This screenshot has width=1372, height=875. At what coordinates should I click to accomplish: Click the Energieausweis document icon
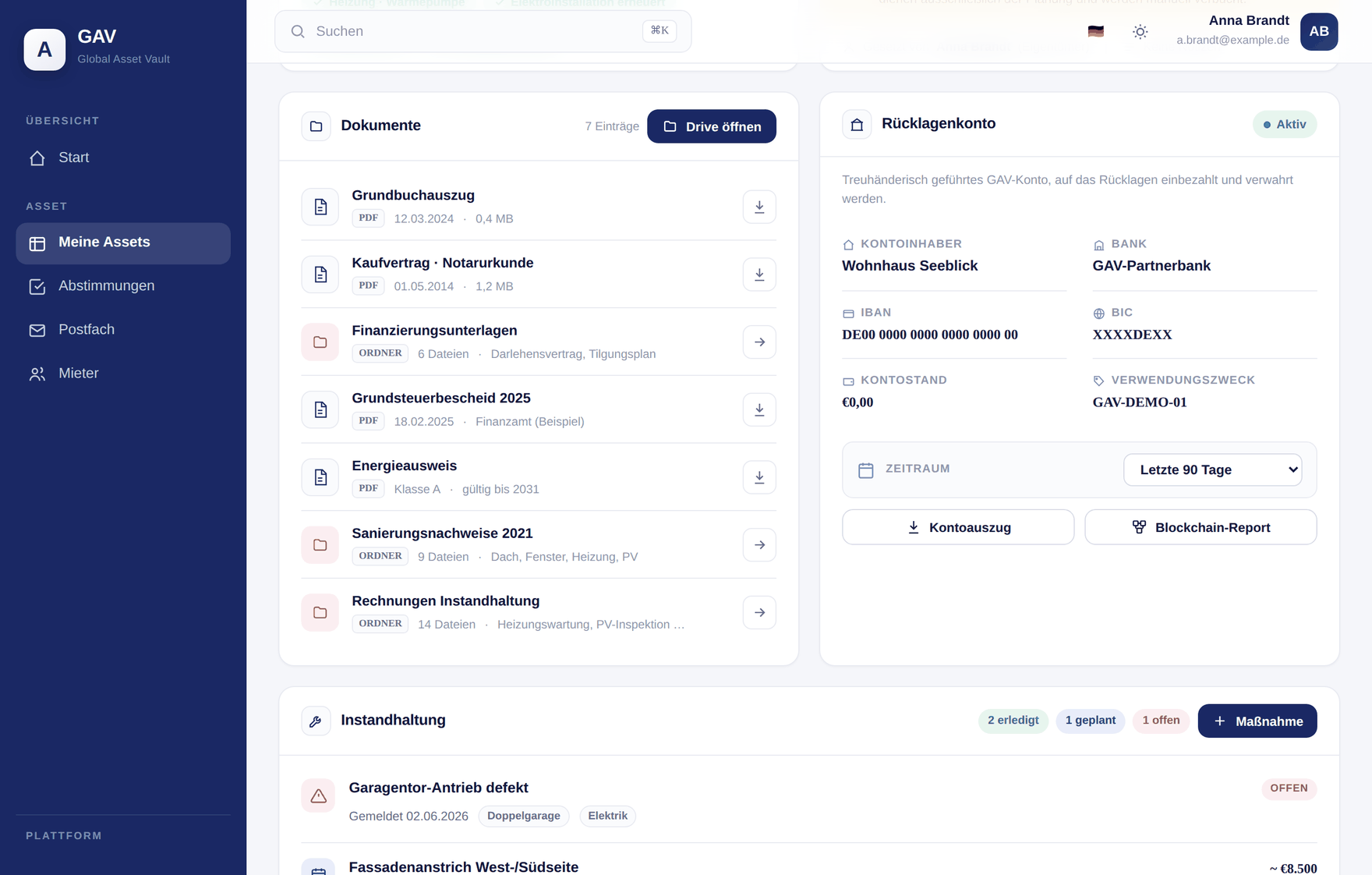pos(320,477)
